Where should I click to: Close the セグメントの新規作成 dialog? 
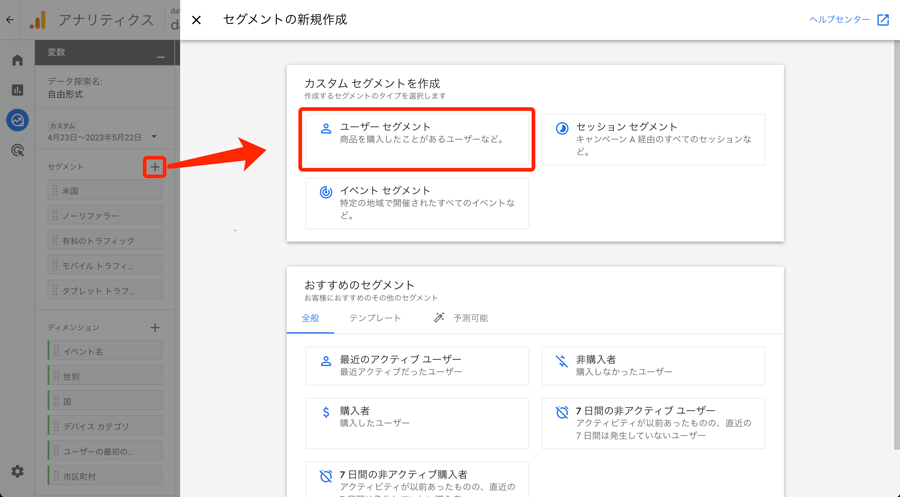point(197,20)
